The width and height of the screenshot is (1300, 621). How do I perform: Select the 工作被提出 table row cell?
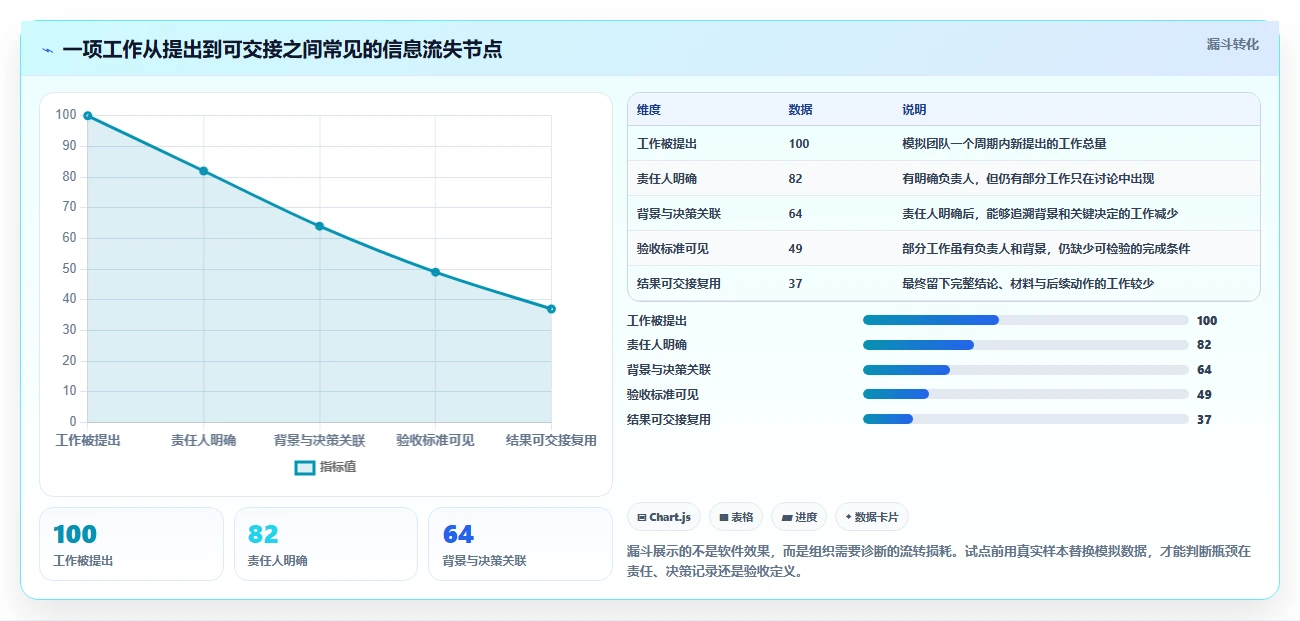click(667, 144)
